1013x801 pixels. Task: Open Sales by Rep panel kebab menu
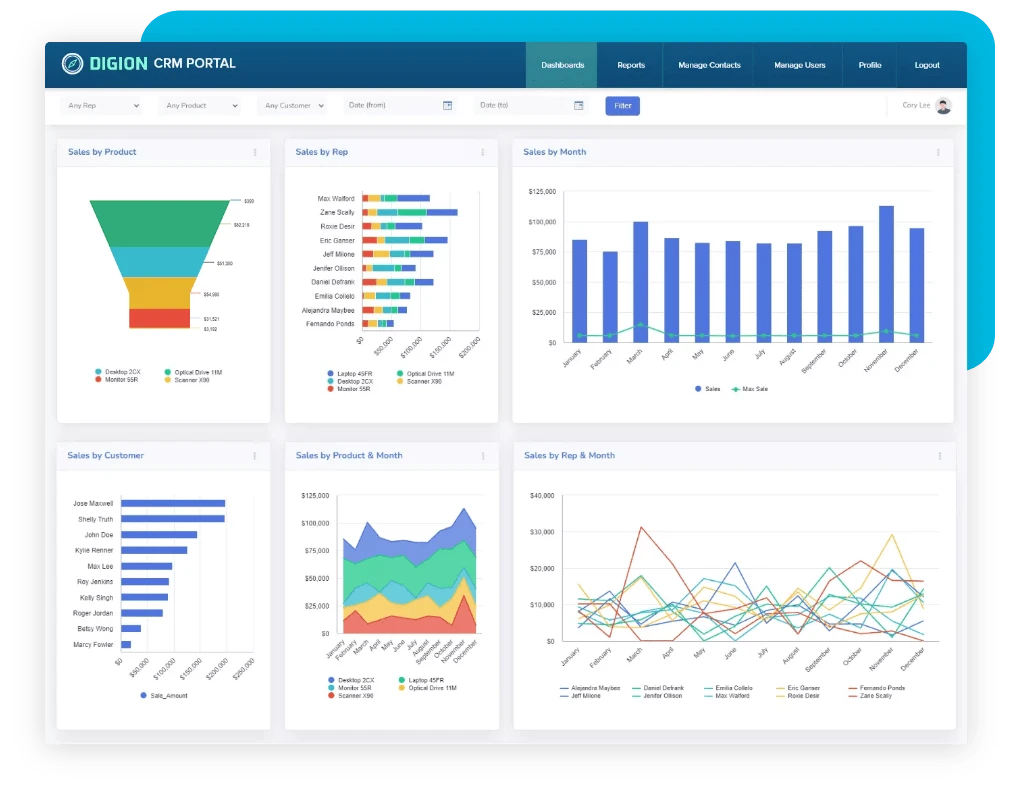pos(483,153)
